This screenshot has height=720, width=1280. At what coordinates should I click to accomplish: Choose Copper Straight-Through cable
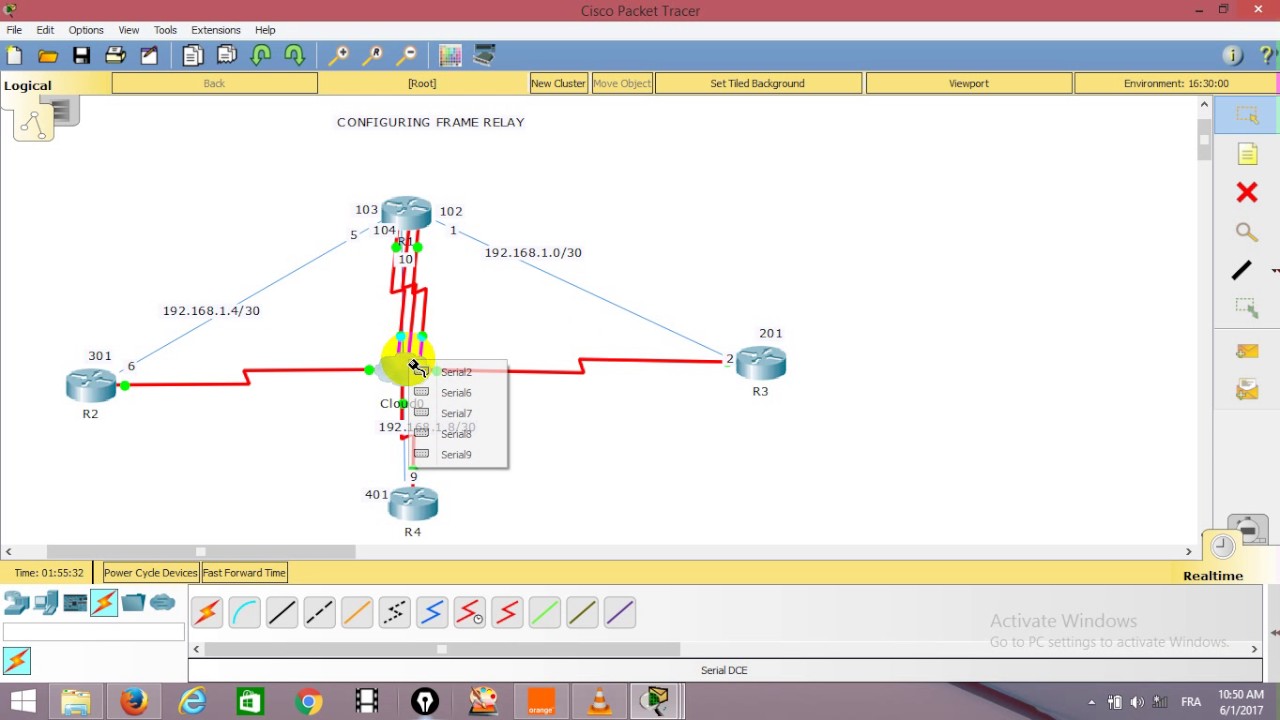282,612
